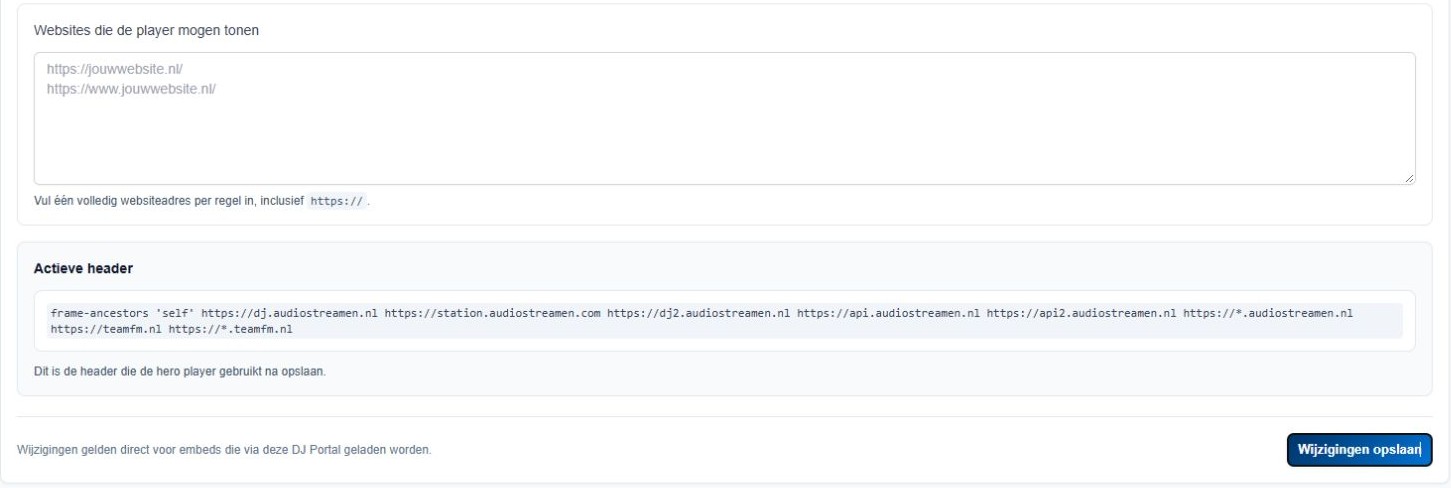Image resolution: width=1451 pixels, height=488 pixels.
Task: Focus the allowed websites text area
Action: [x=724, y=118]
